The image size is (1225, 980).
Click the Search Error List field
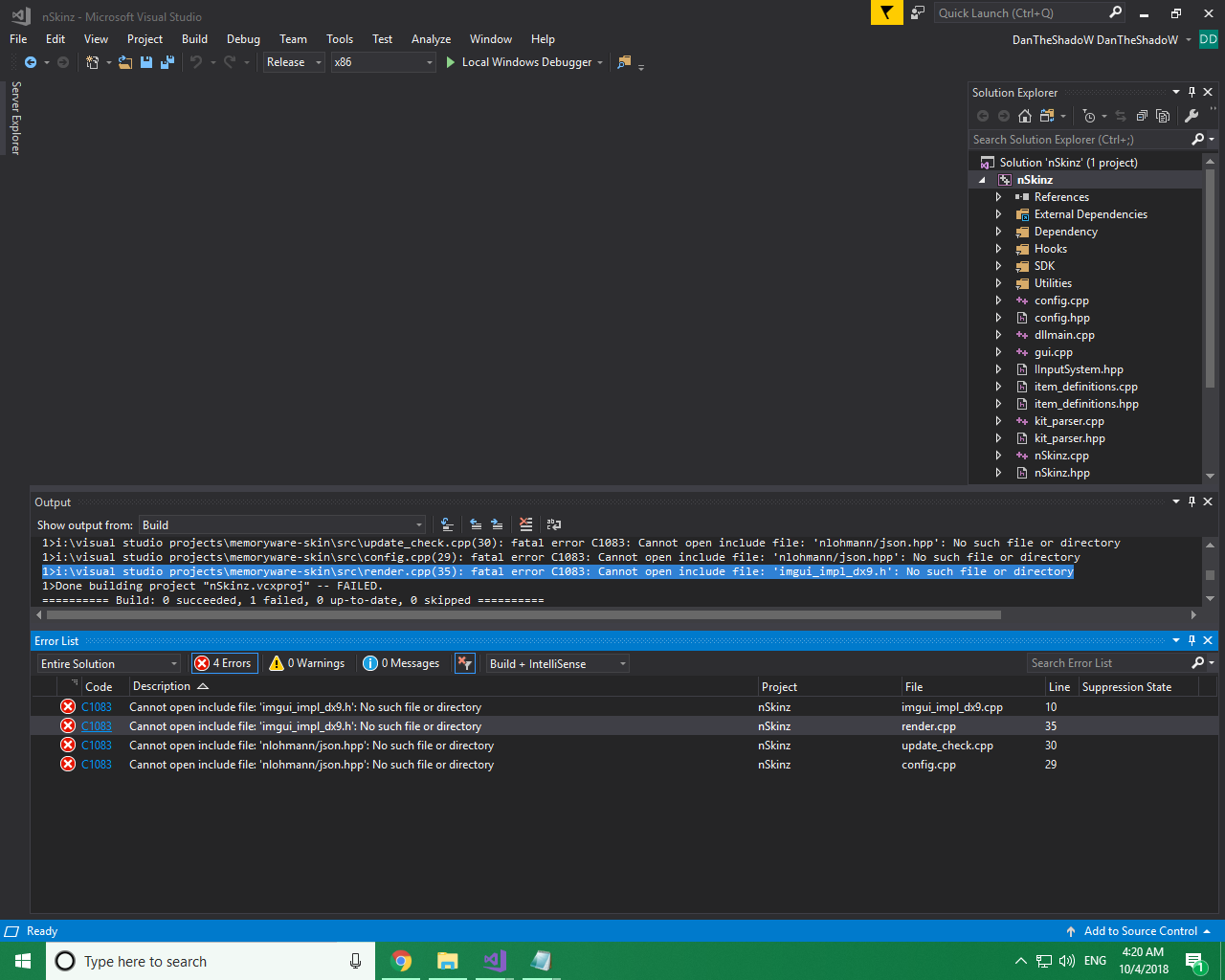[x=1108, y=663]
